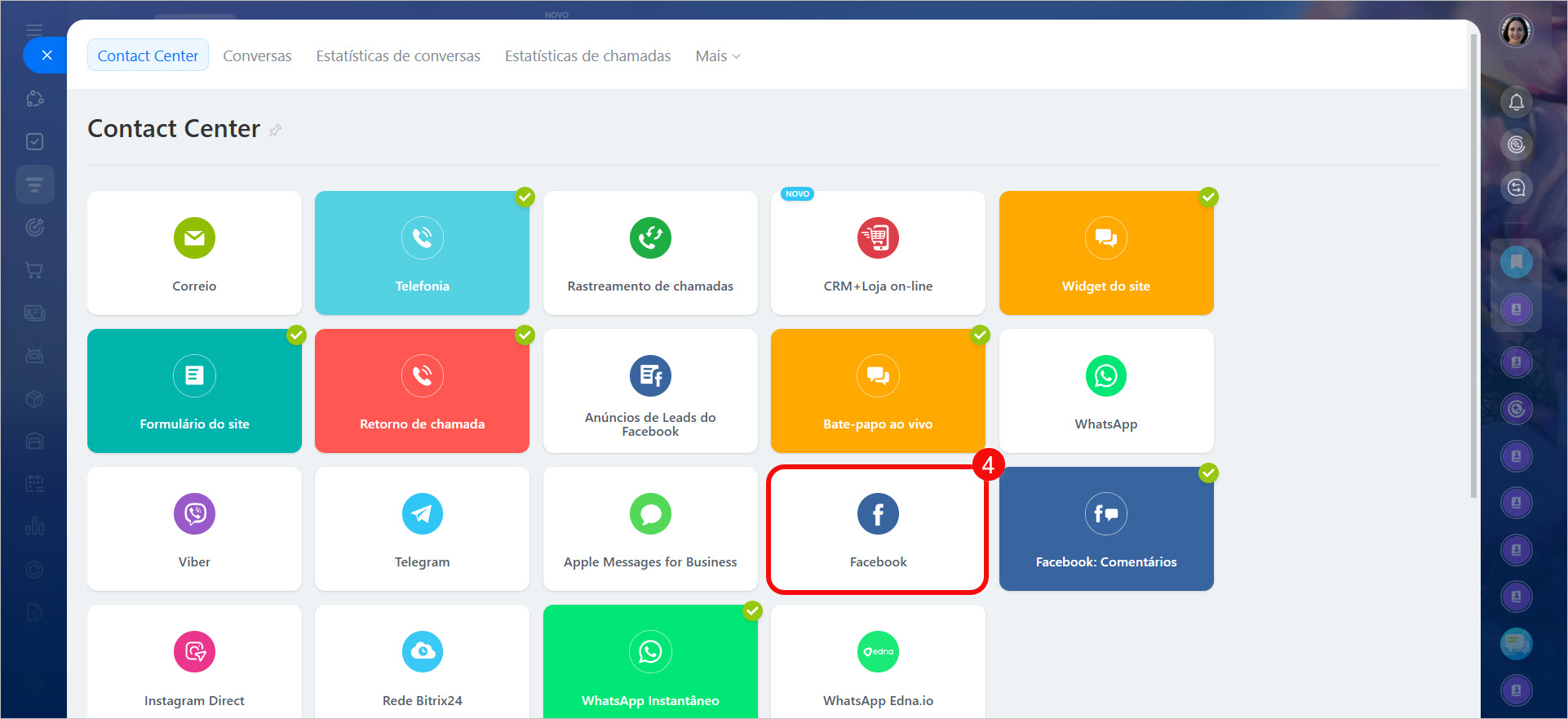Screen dimensions: 1568x719
Task: Switch to Estatísticas de chamadas tab
Action: (587, 56)
